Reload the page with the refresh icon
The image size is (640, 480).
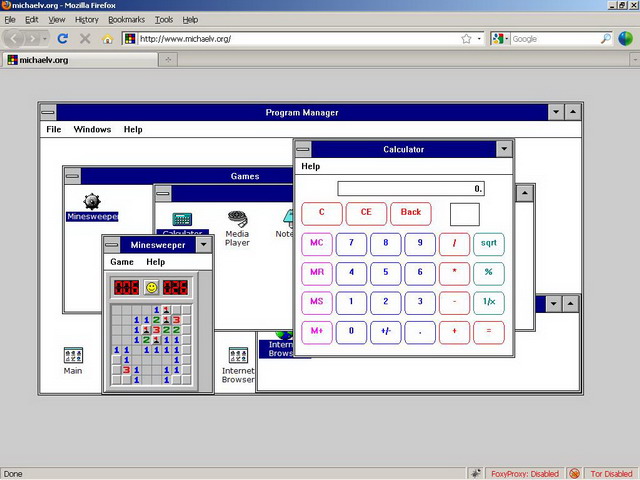(x=62, y=39)
